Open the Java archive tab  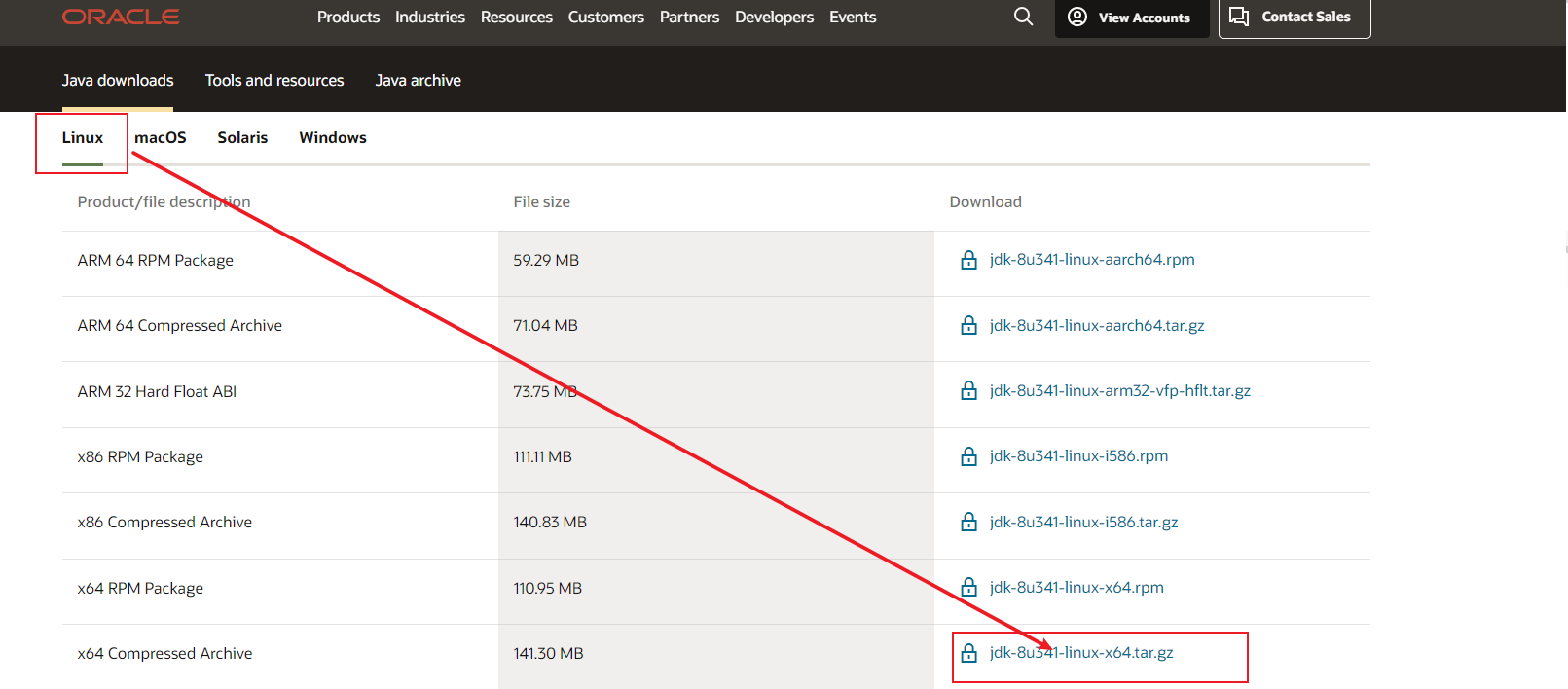419,80
